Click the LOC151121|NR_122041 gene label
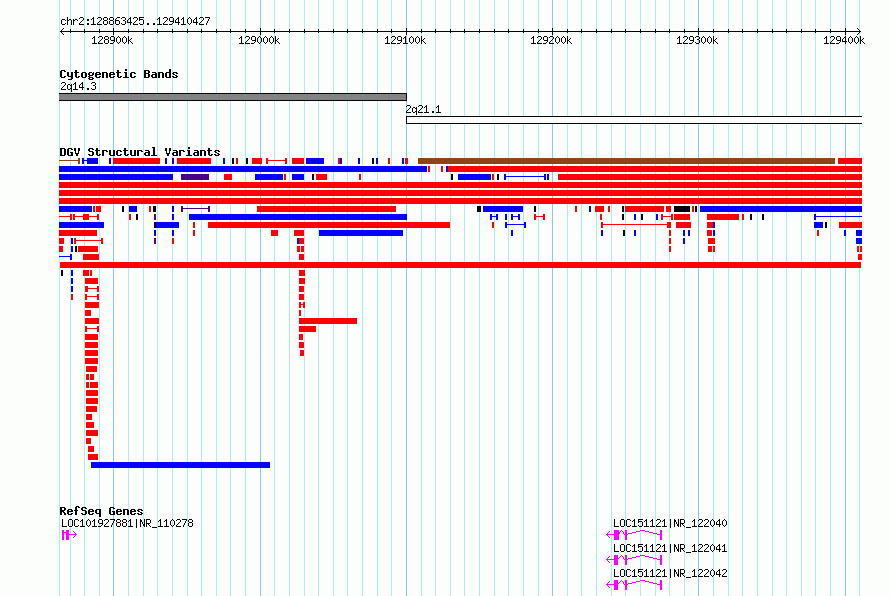 (x=670, y=548)
